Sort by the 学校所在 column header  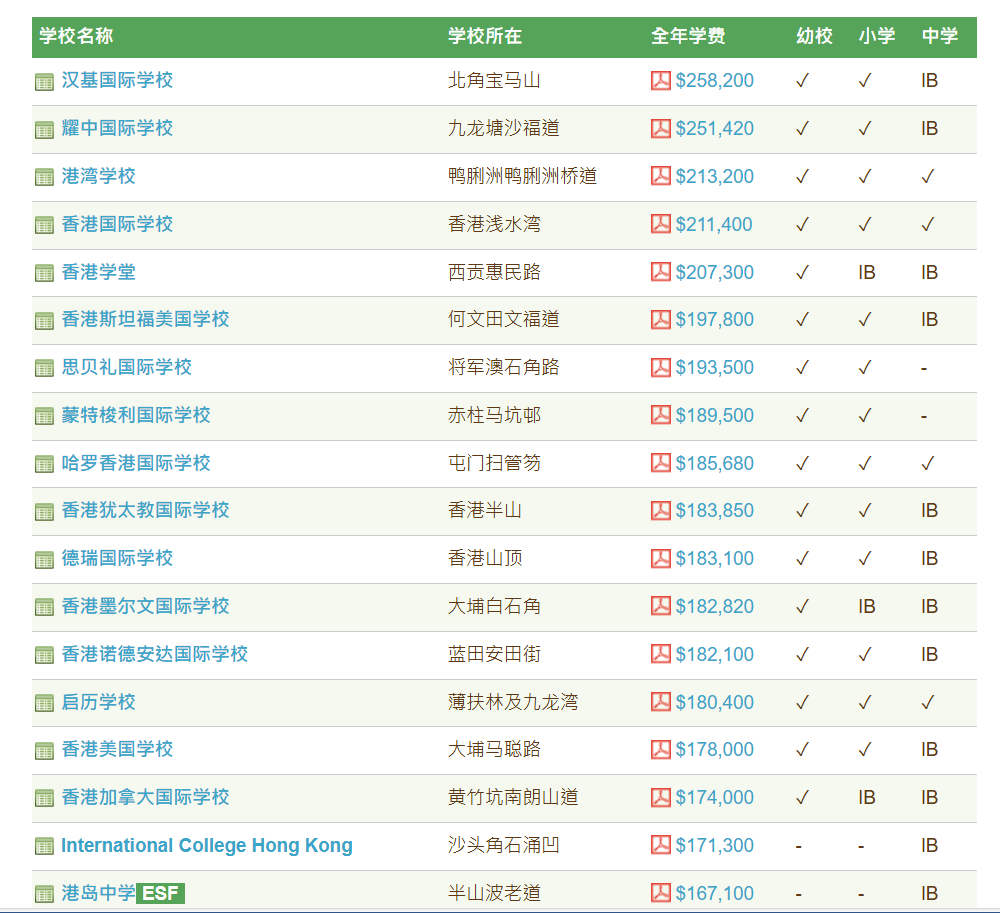[x=485, y=36]
